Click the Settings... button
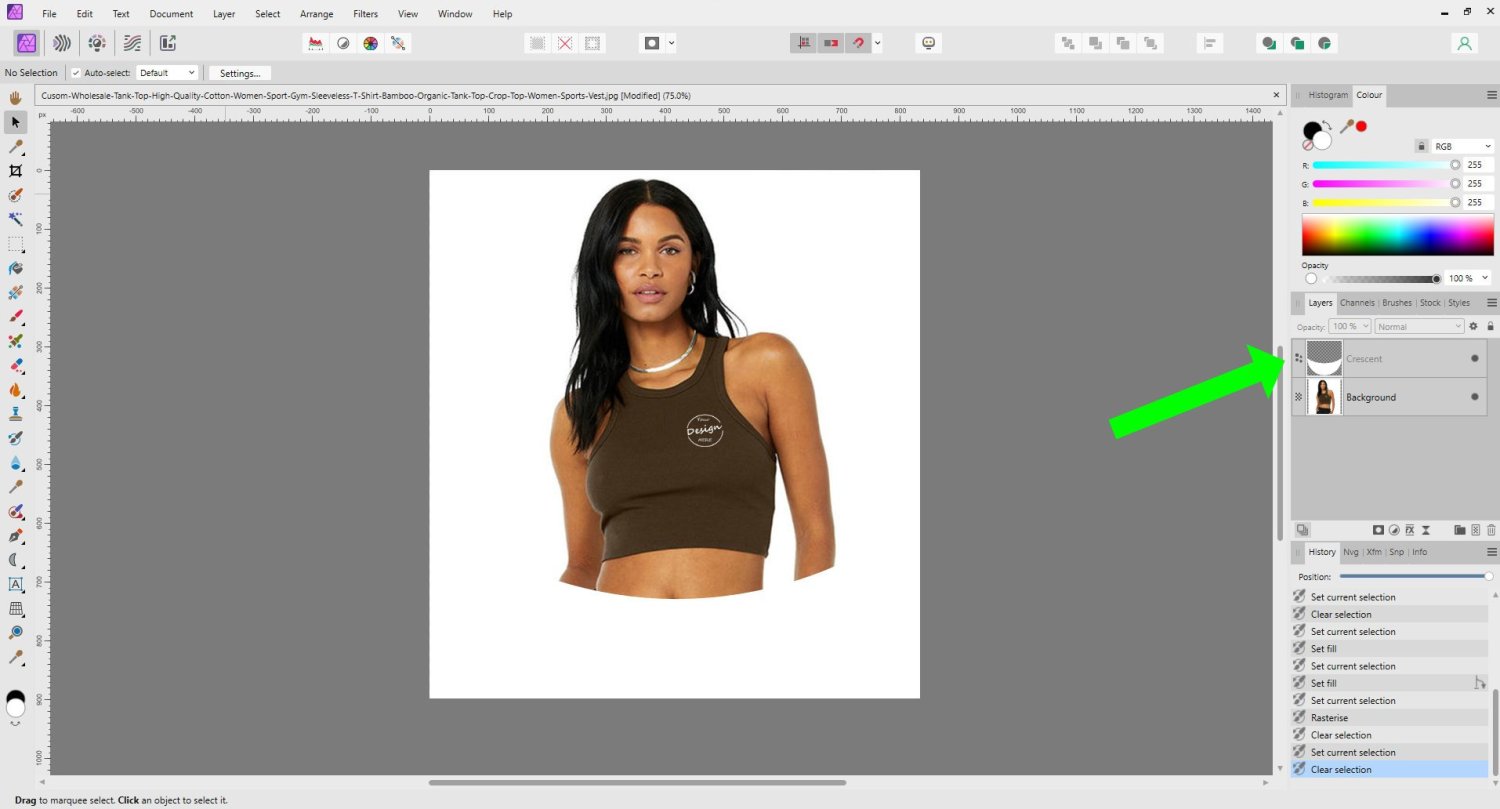Viewport: 1500px width, 809px height. [239, 73]
